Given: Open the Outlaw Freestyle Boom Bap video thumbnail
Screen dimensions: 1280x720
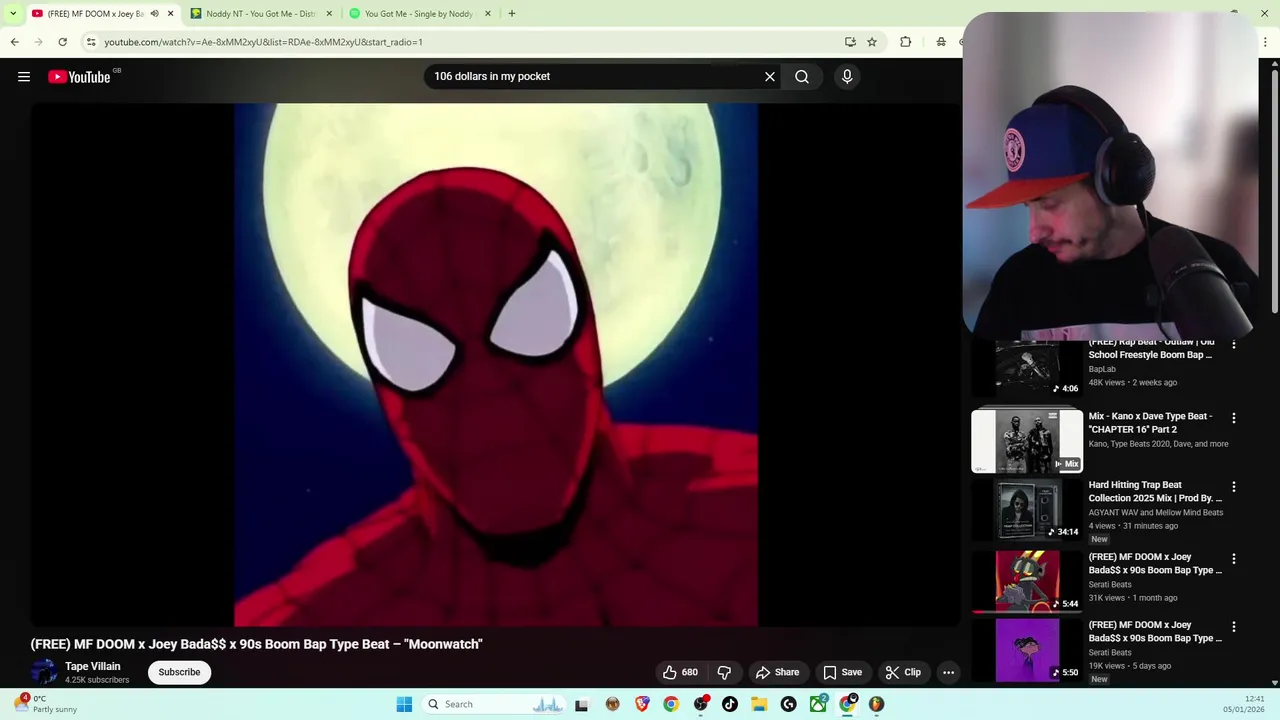Looking at the screenshot, I should [1027, 368].
